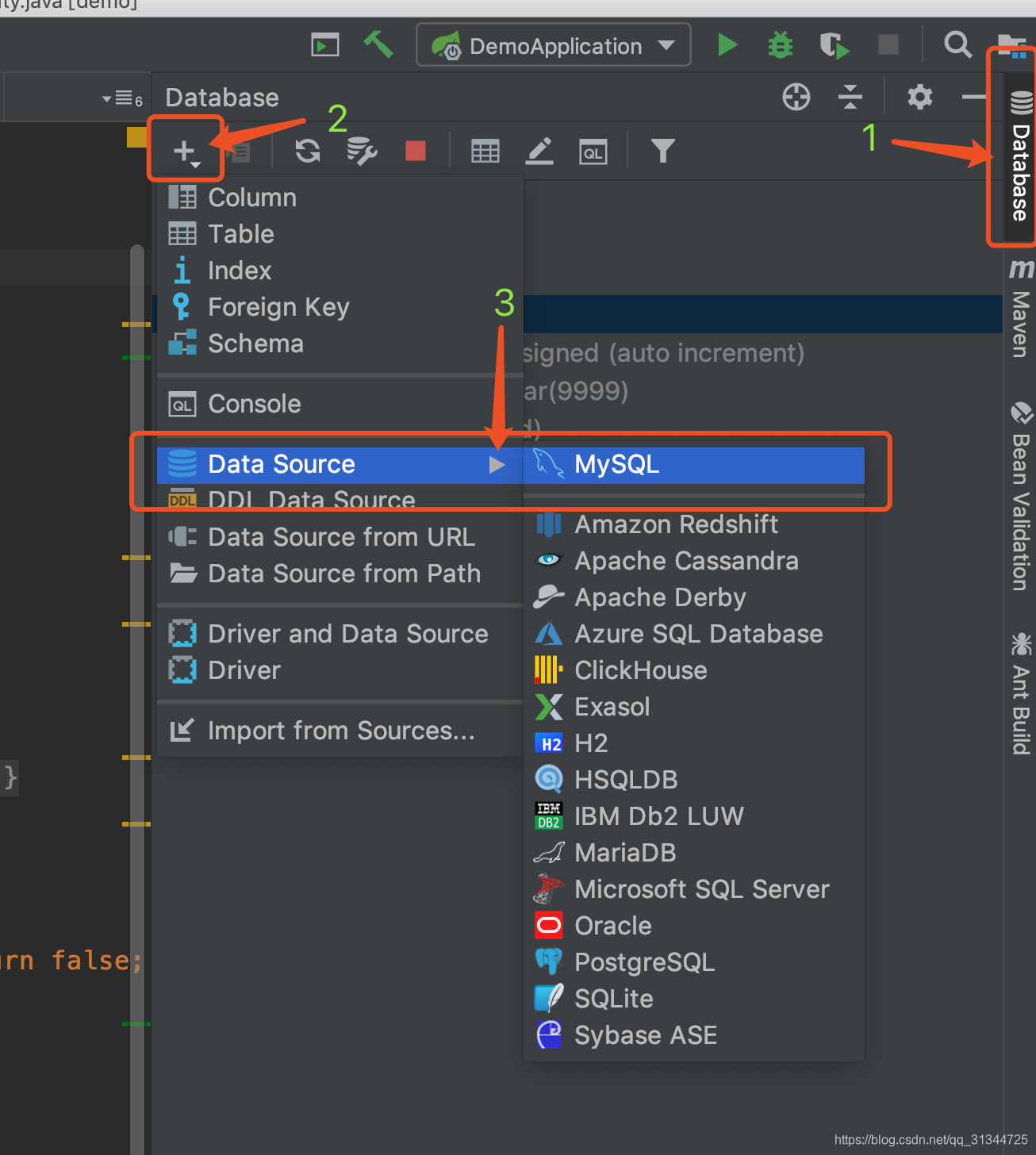The width and height of the screenshot is (1036, 1155).
Task: Click the plus New button in Database toolbar
Action: pyautogui.click(x=186, y=151)
